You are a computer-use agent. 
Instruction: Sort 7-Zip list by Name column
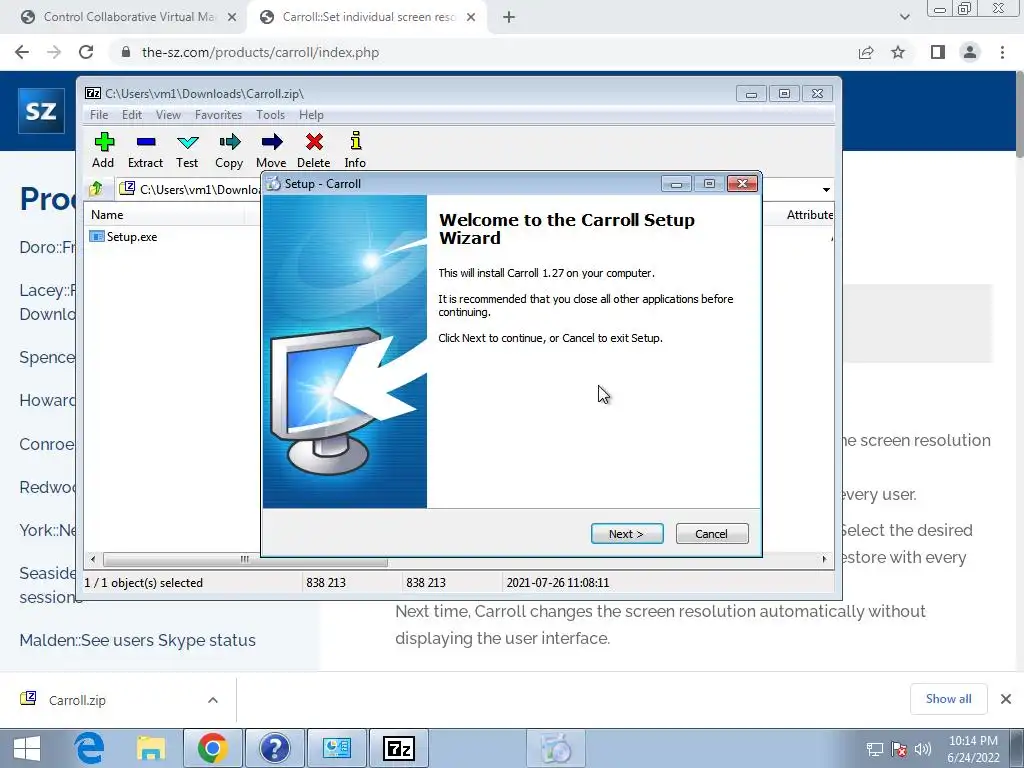click(x=107, y=215)
